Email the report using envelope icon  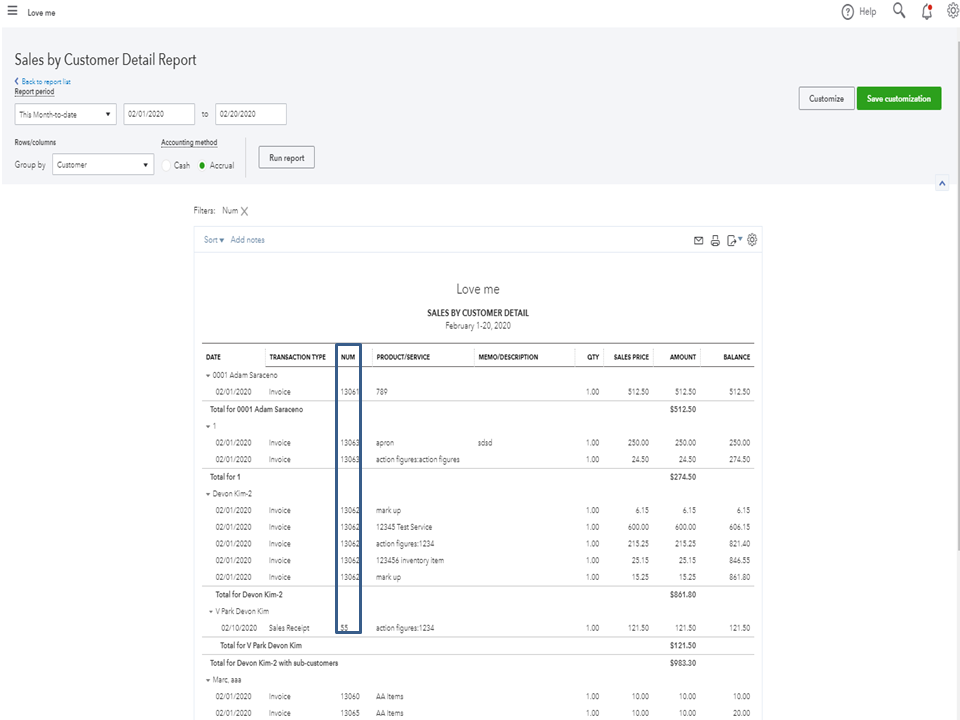pos(698,240)
